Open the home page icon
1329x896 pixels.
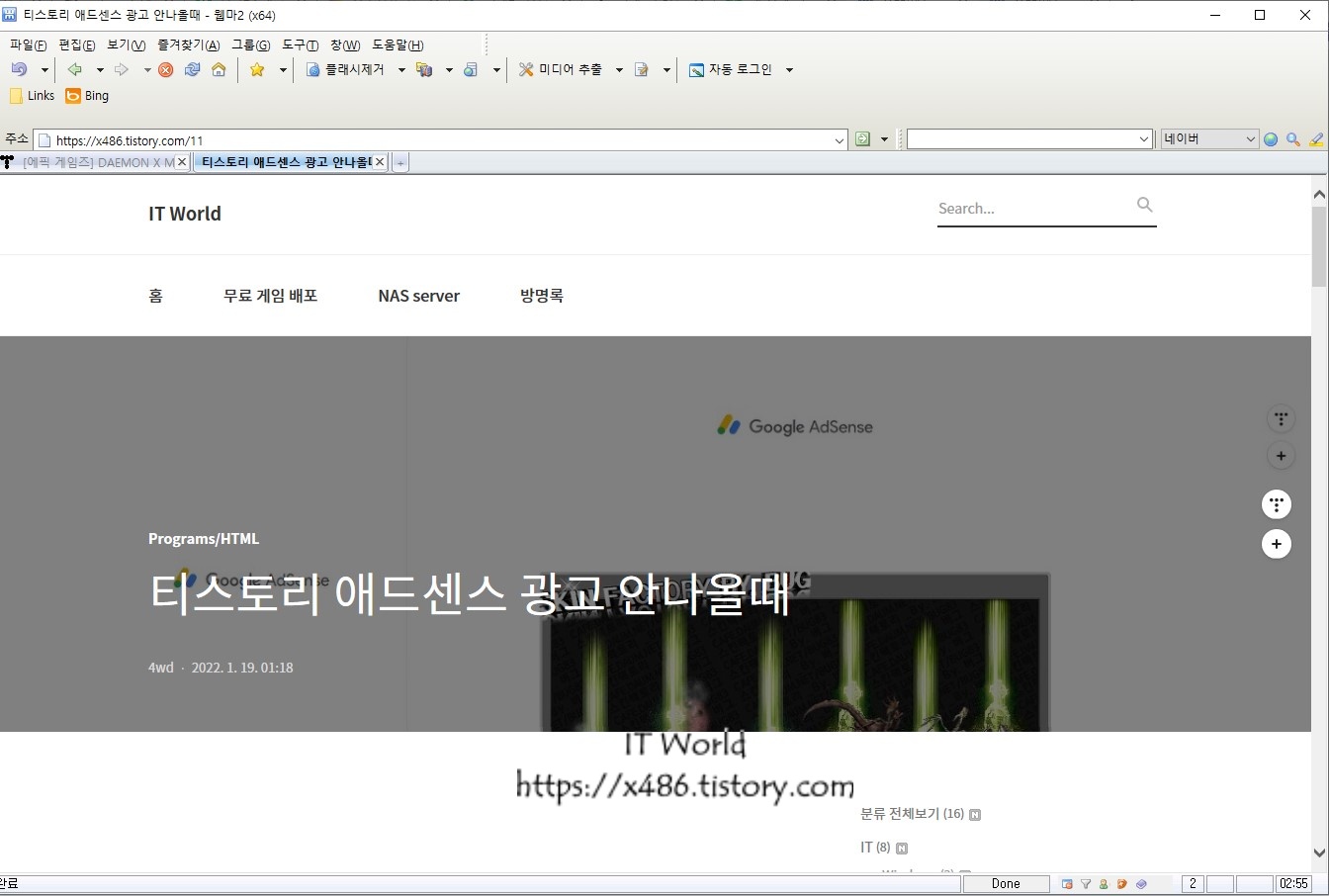tap(219, 69)
